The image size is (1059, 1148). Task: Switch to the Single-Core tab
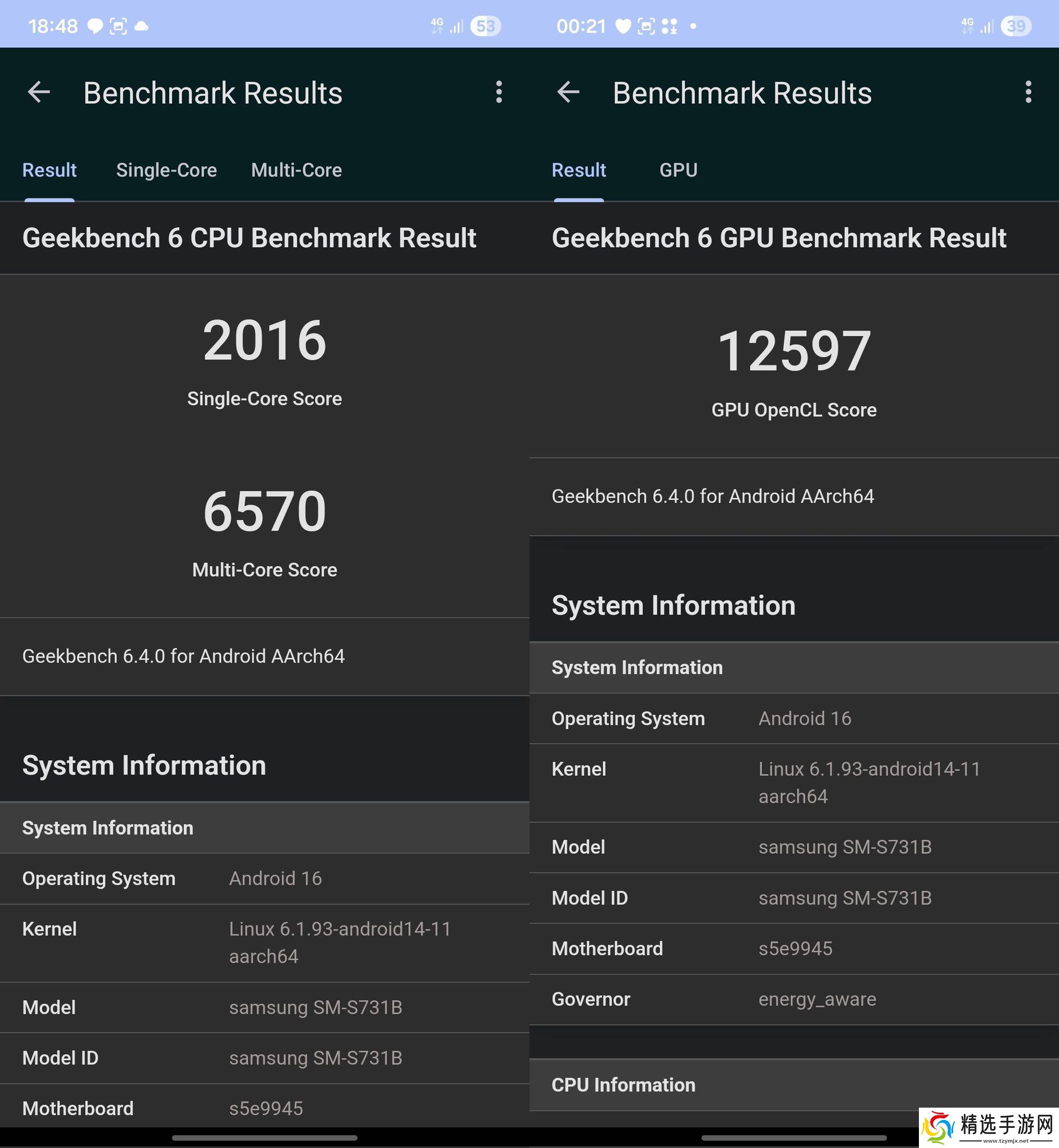(166, 170)
